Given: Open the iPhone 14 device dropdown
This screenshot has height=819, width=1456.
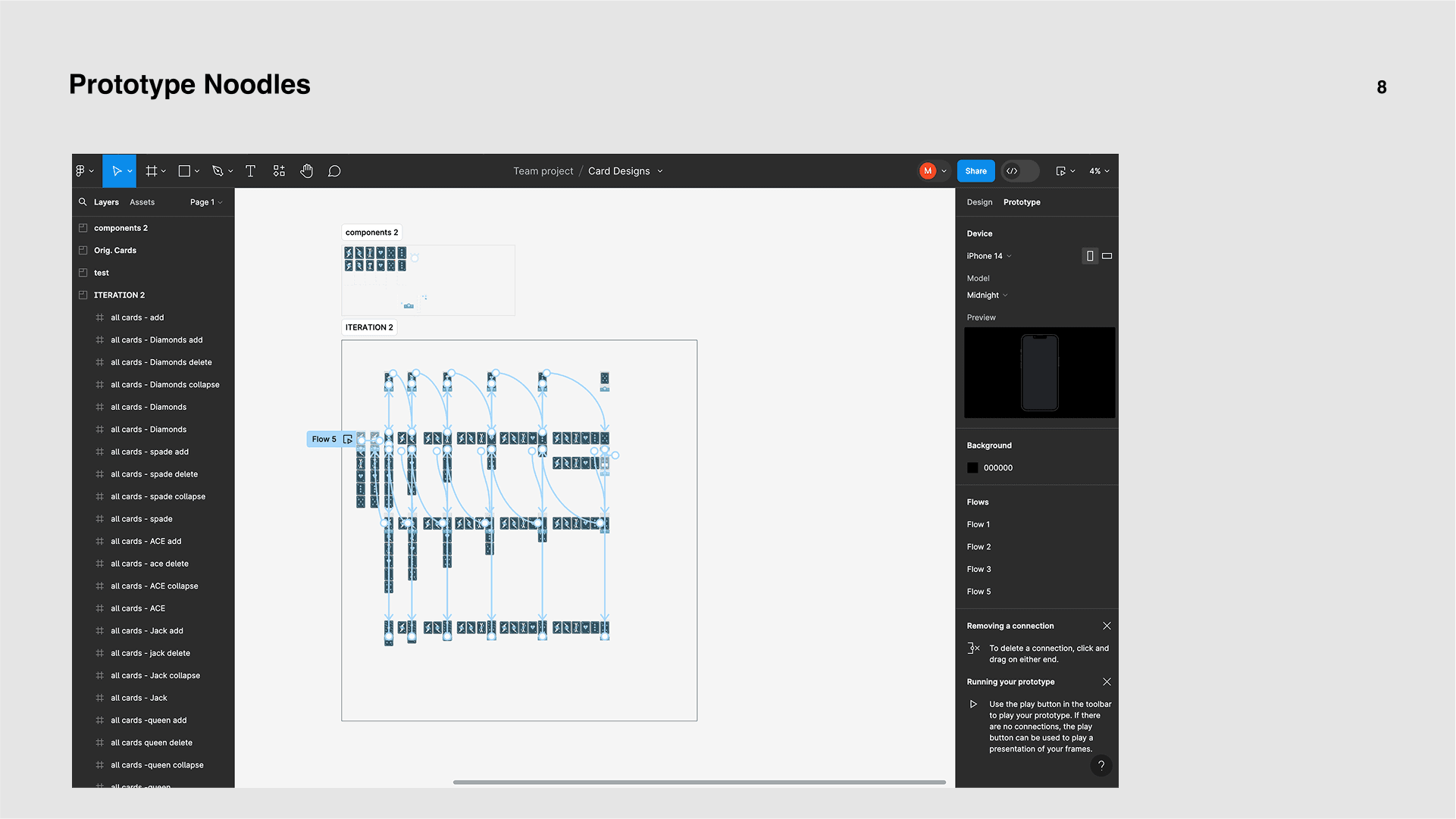Looking at the screenshot, I should (988, 256).
